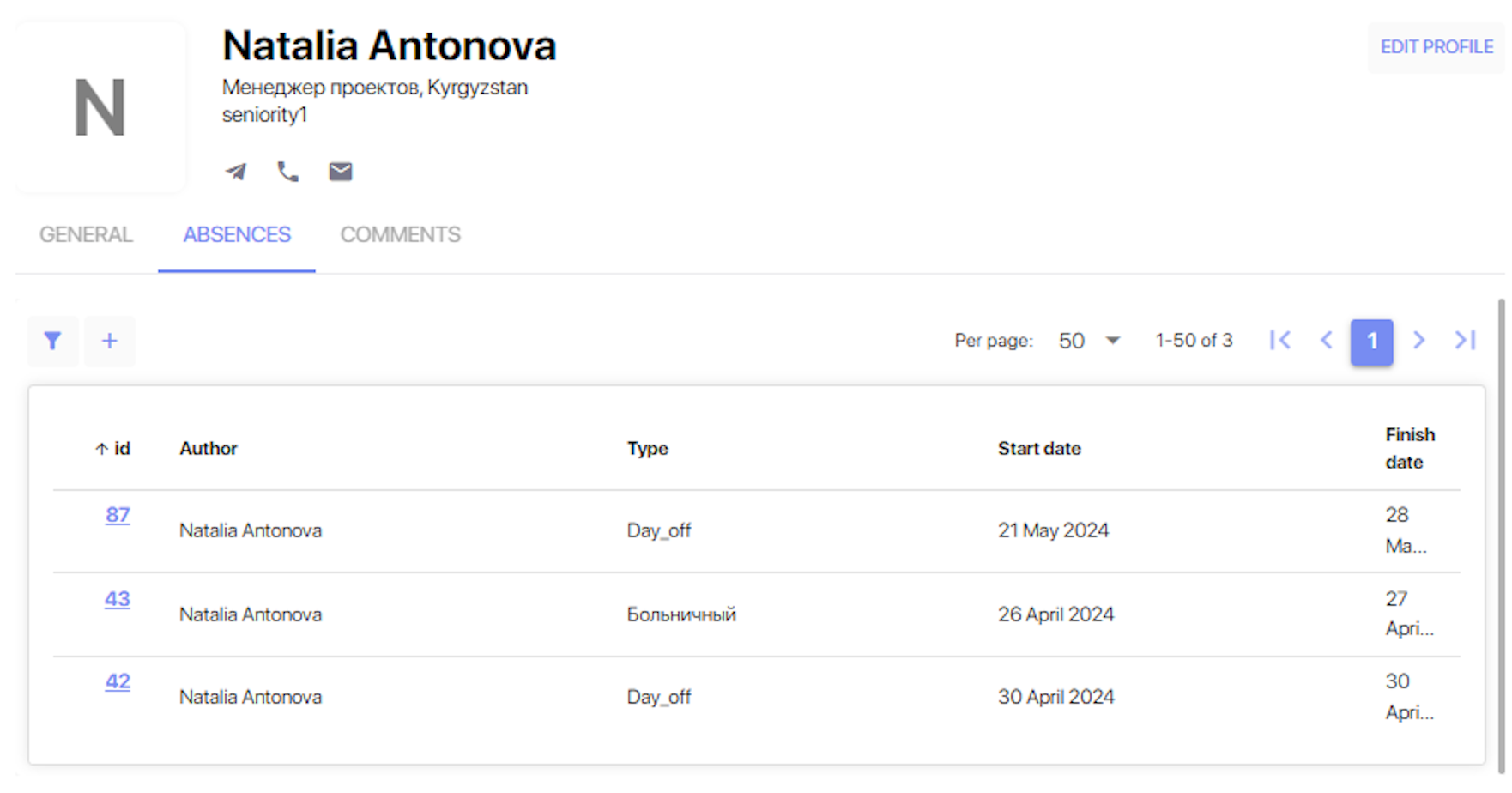Switch to the General tab

click(x=86, y=234)
